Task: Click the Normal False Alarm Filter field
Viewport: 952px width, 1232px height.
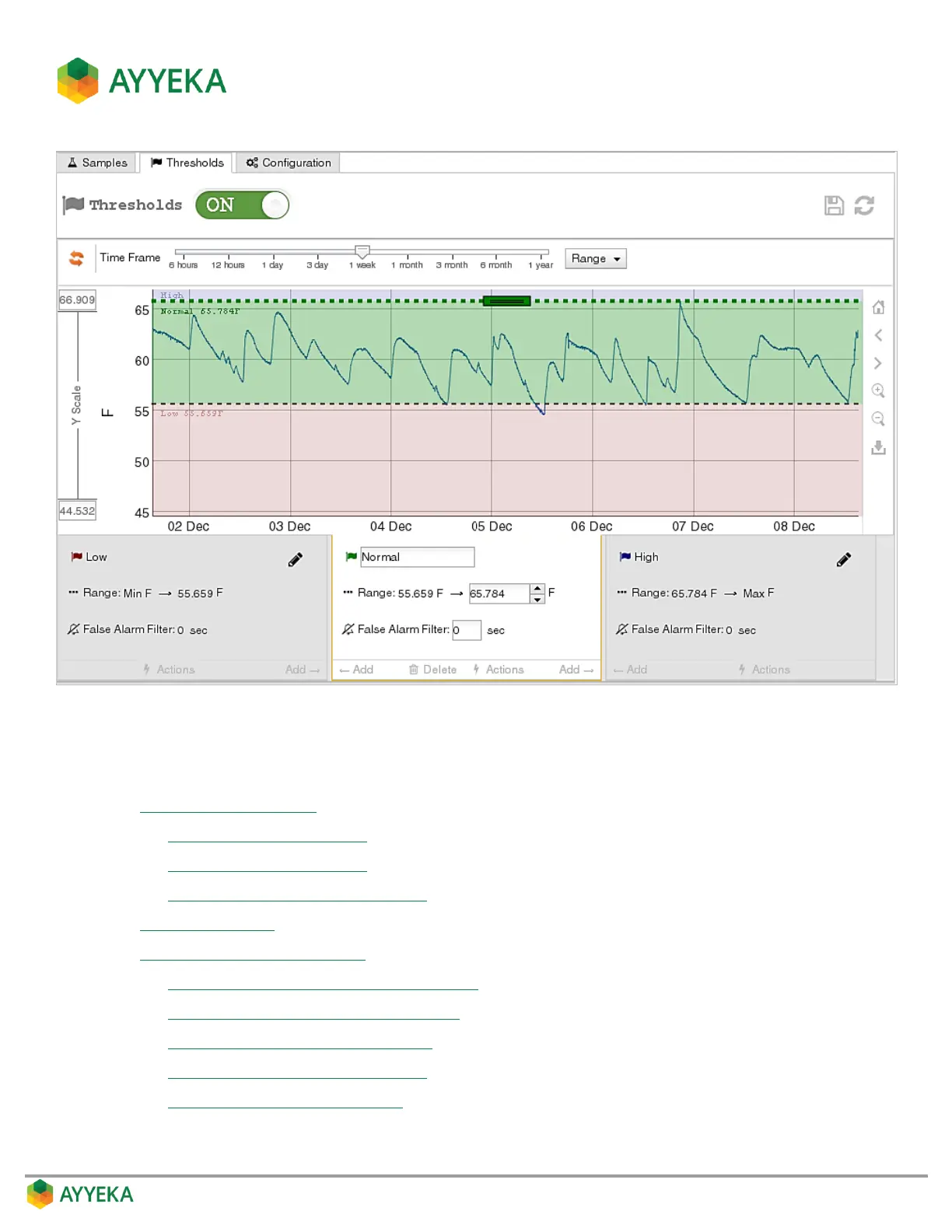Action: [x=467, y=630]
